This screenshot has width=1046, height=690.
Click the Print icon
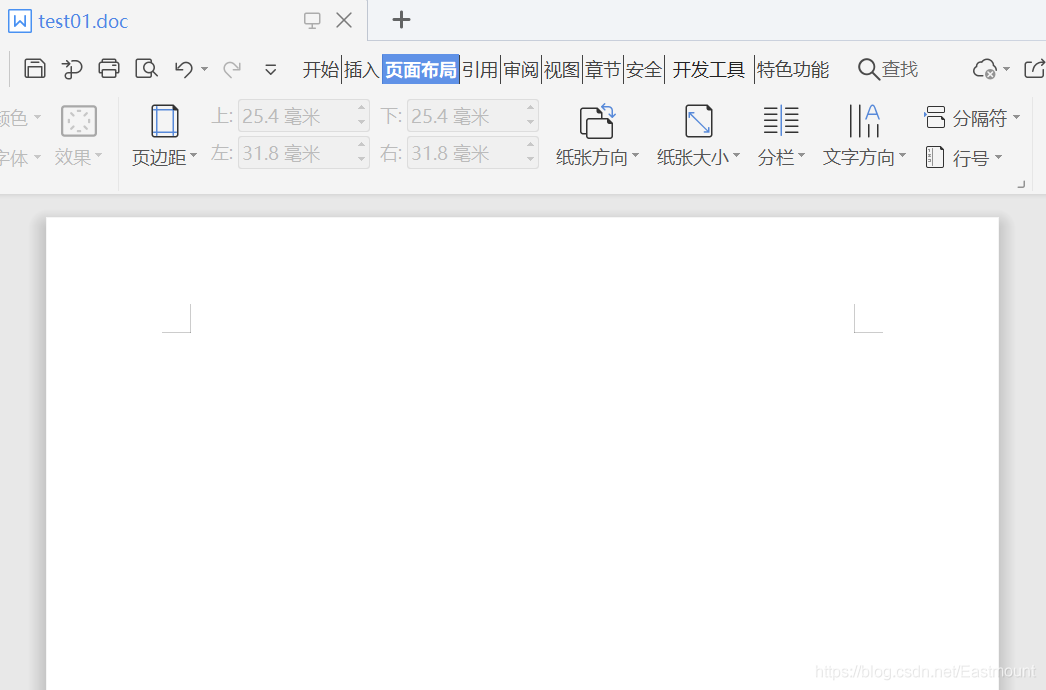coord(109,69)
